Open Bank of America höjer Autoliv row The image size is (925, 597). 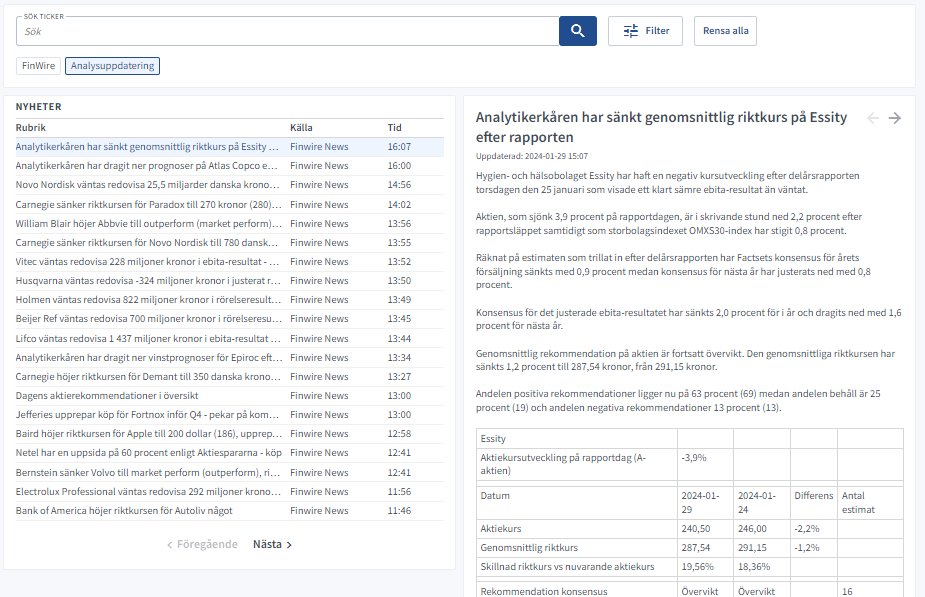point(229,510)
